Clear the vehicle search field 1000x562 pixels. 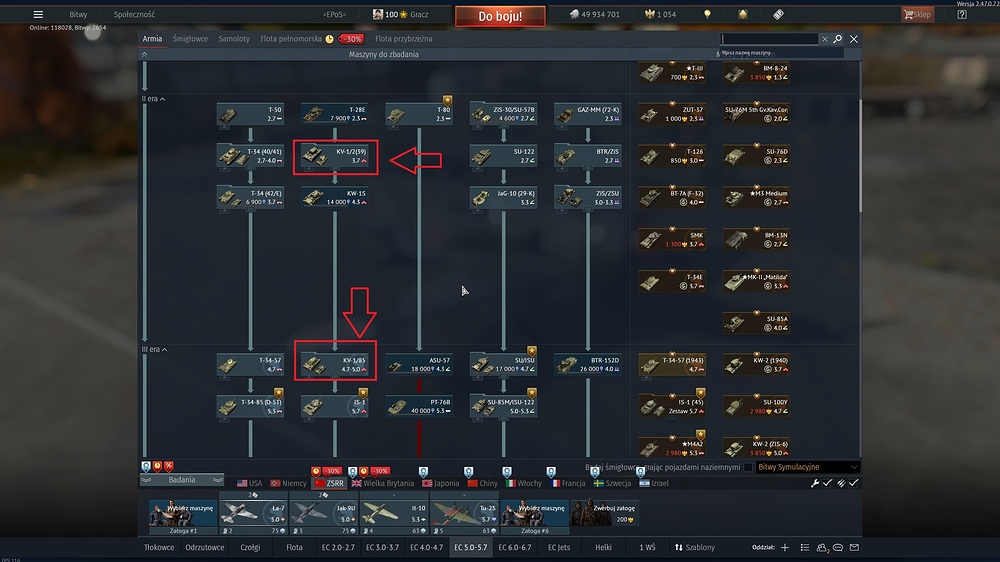click(x=825, y=39)
